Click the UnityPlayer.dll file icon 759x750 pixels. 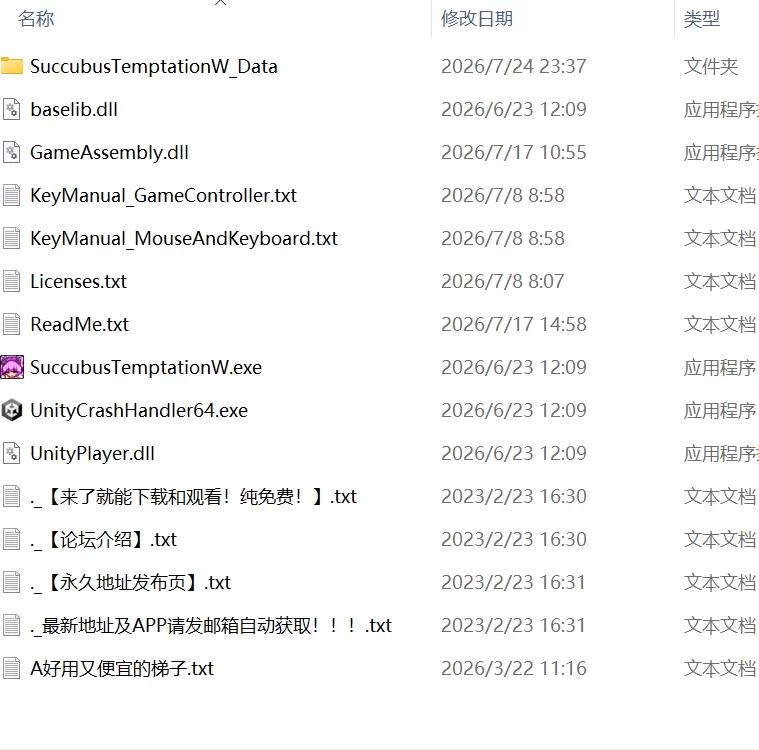(x=12, y=453)
